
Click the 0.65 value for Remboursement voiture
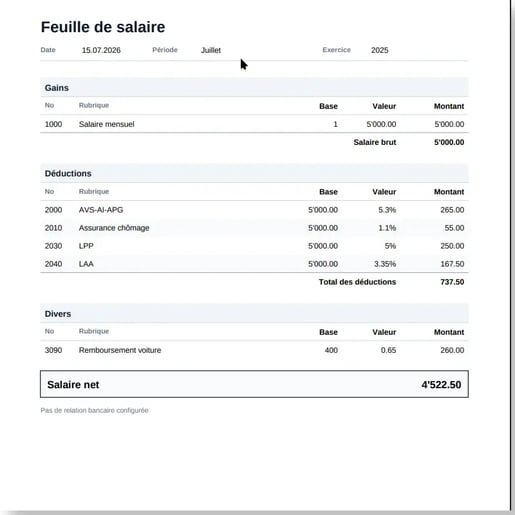pyautogui.click(x=388, y=350)
